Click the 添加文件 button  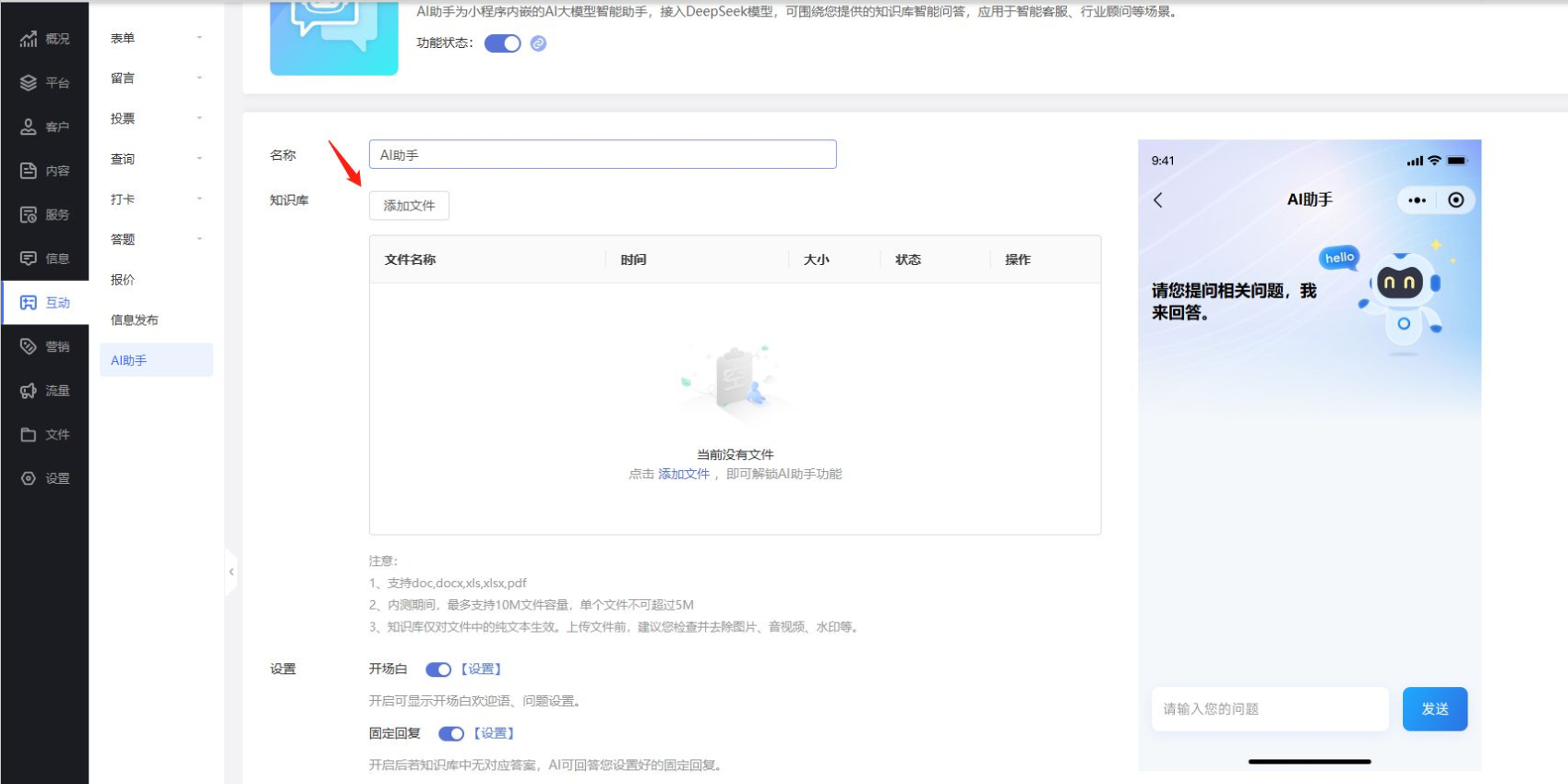pos(409,206)
